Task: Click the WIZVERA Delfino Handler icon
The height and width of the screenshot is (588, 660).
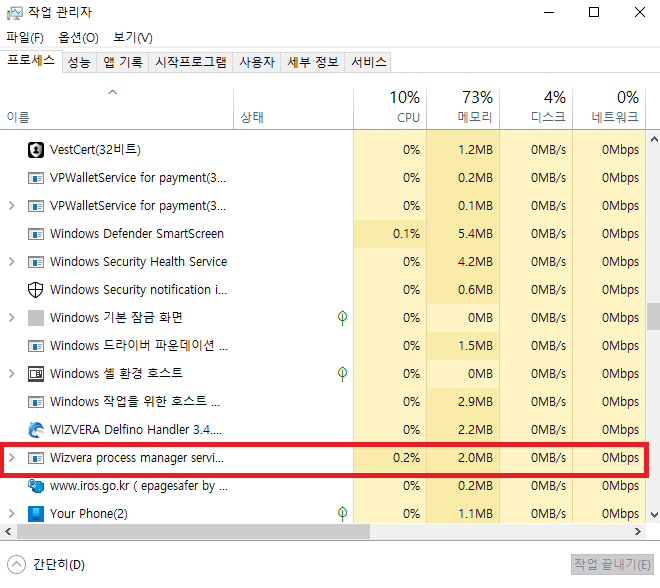Action: 36,430
